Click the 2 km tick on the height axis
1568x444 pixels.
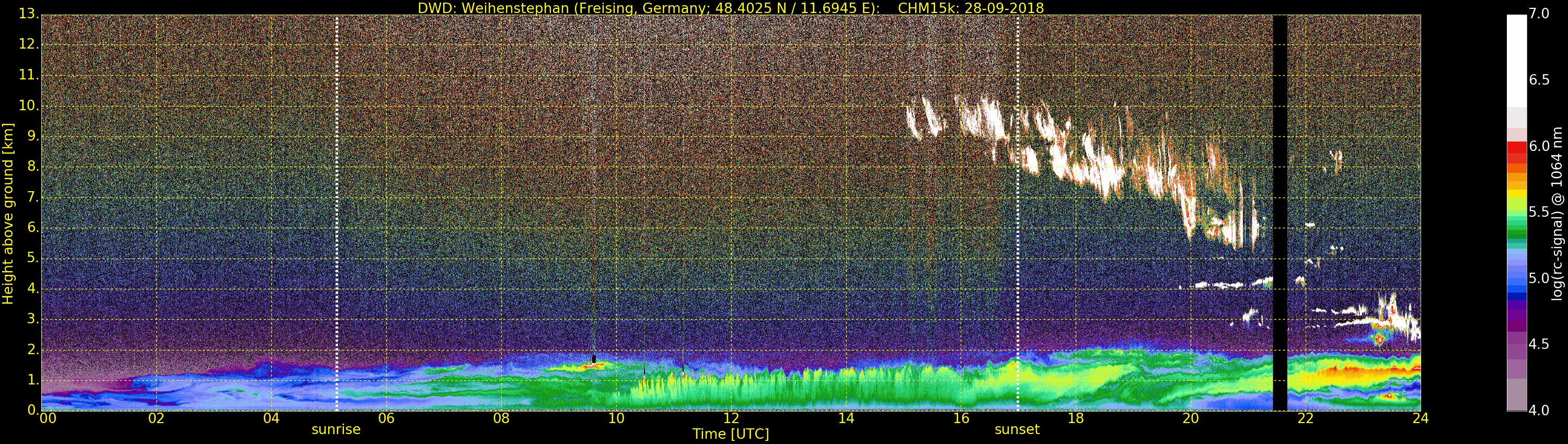33,350
